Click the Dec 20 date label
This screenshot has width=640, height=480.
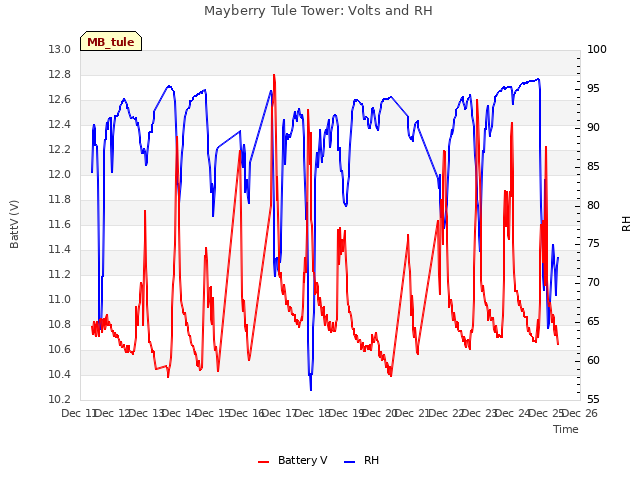380,413
